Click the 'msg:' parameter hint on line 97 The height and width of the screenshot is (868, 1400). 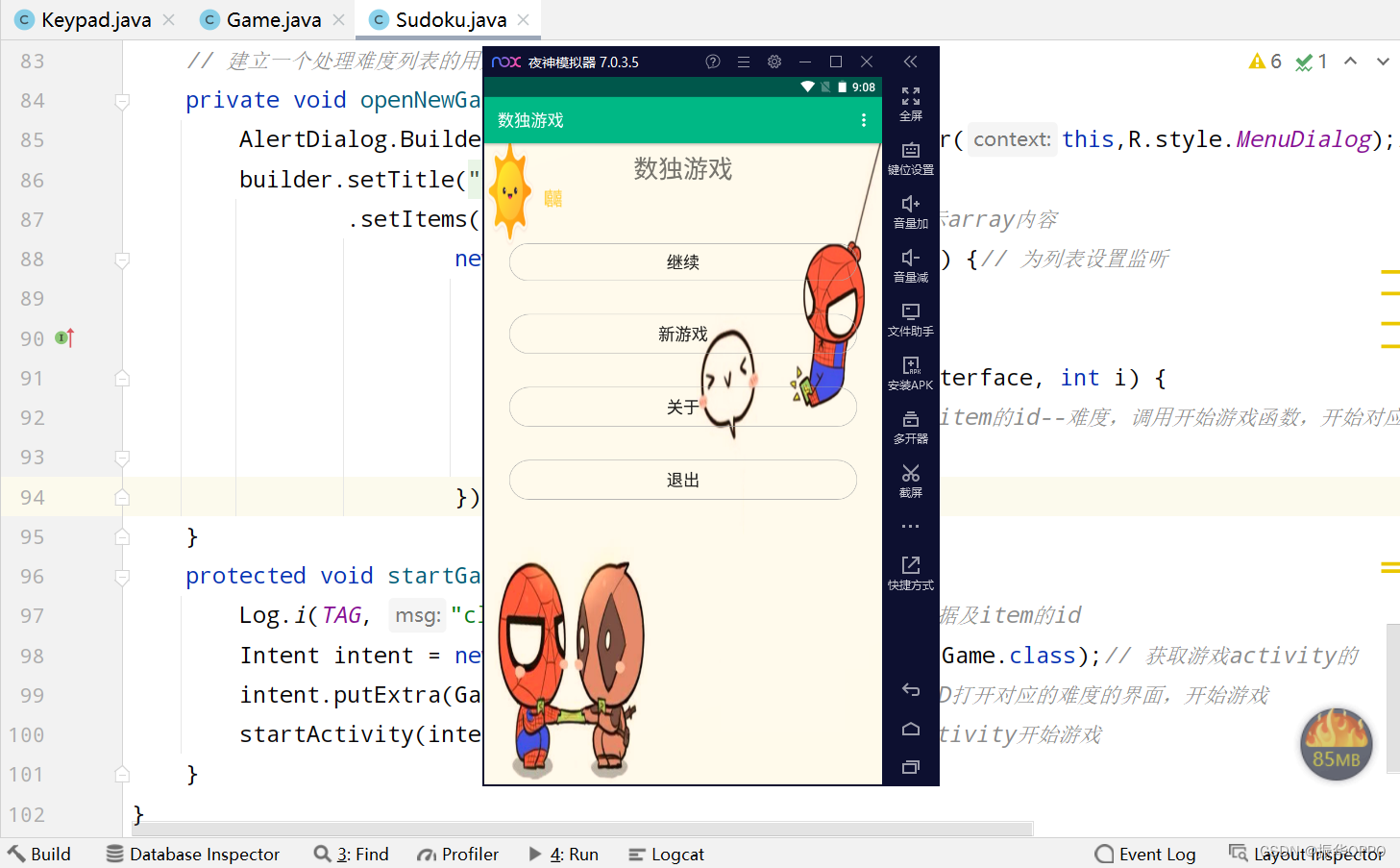[x=418, y=615]
